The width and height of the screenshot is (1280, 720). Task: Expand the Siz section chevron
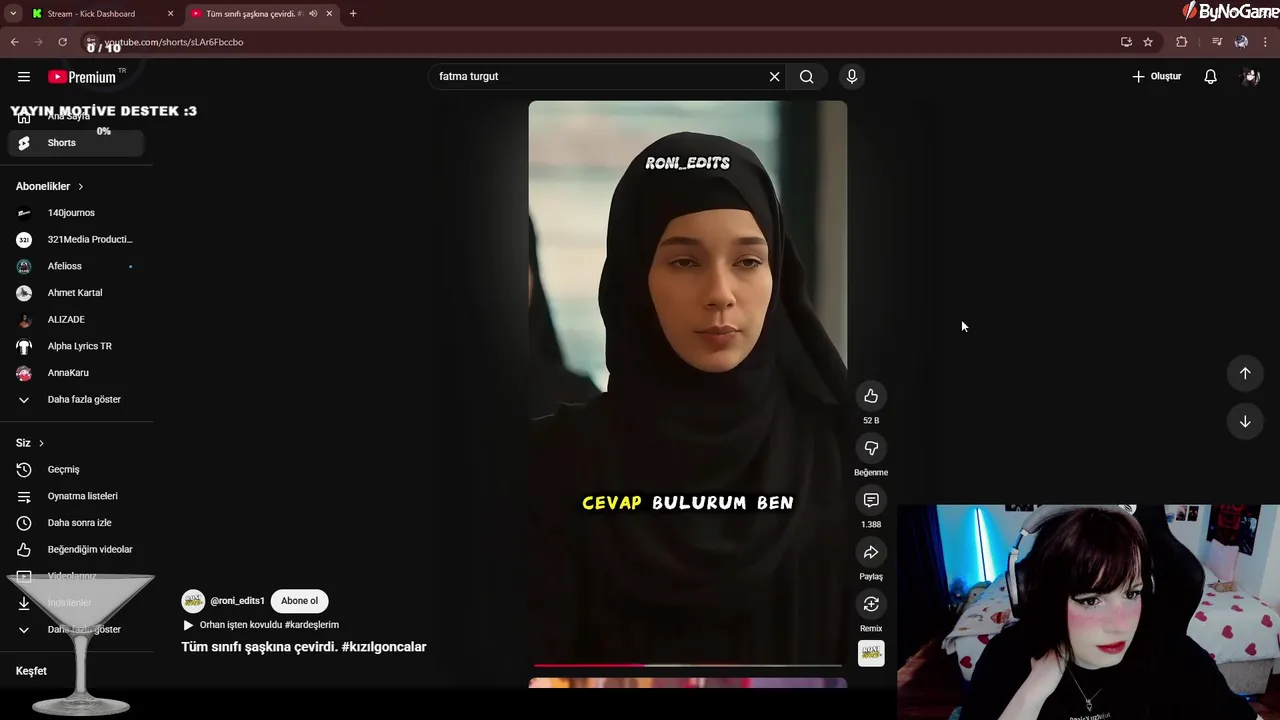[41, 443]
